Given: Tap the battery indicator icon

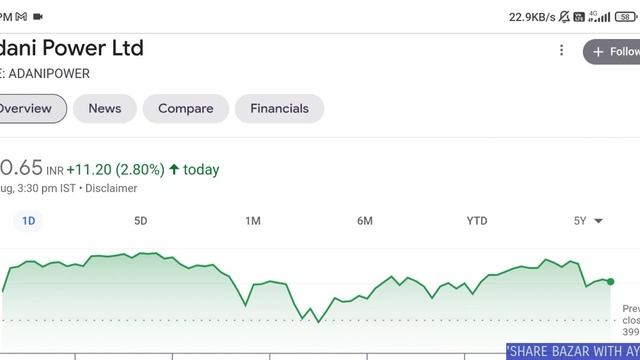Looking at the screenshot, I should coord(626,17).
